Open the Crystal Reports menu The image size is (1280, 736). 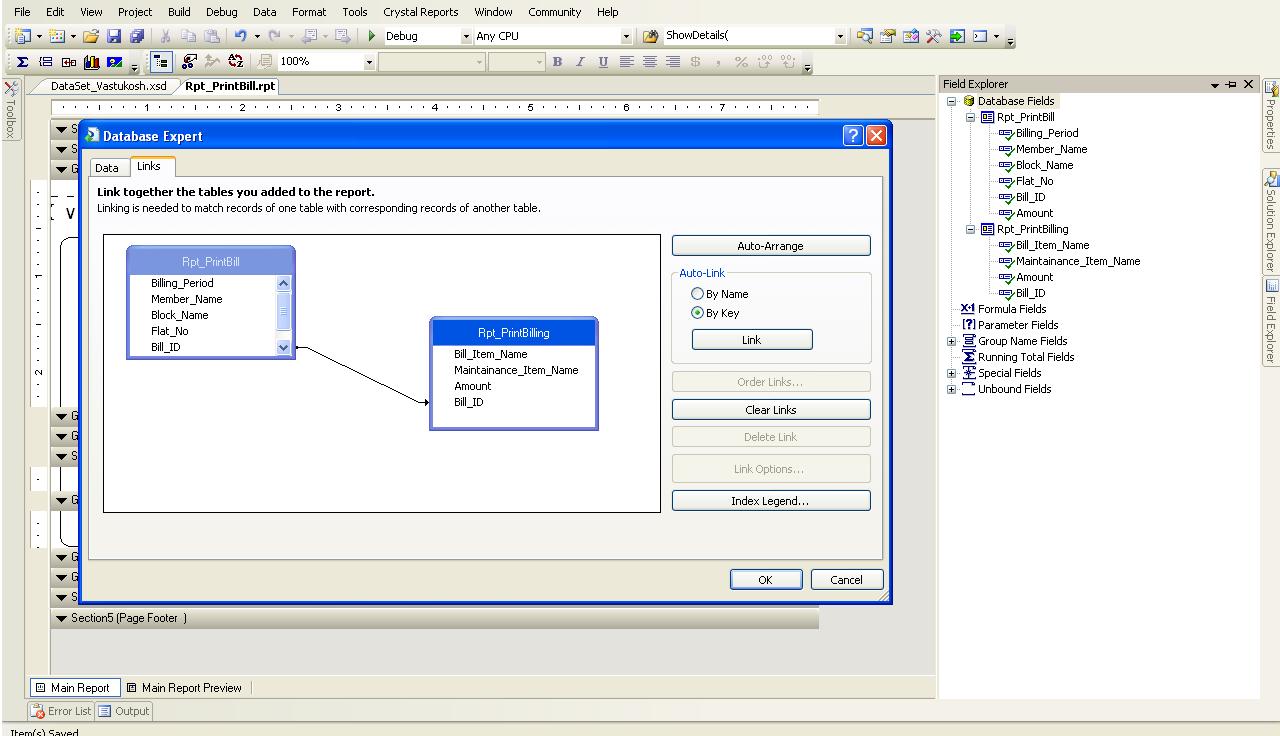pos(420,12)
